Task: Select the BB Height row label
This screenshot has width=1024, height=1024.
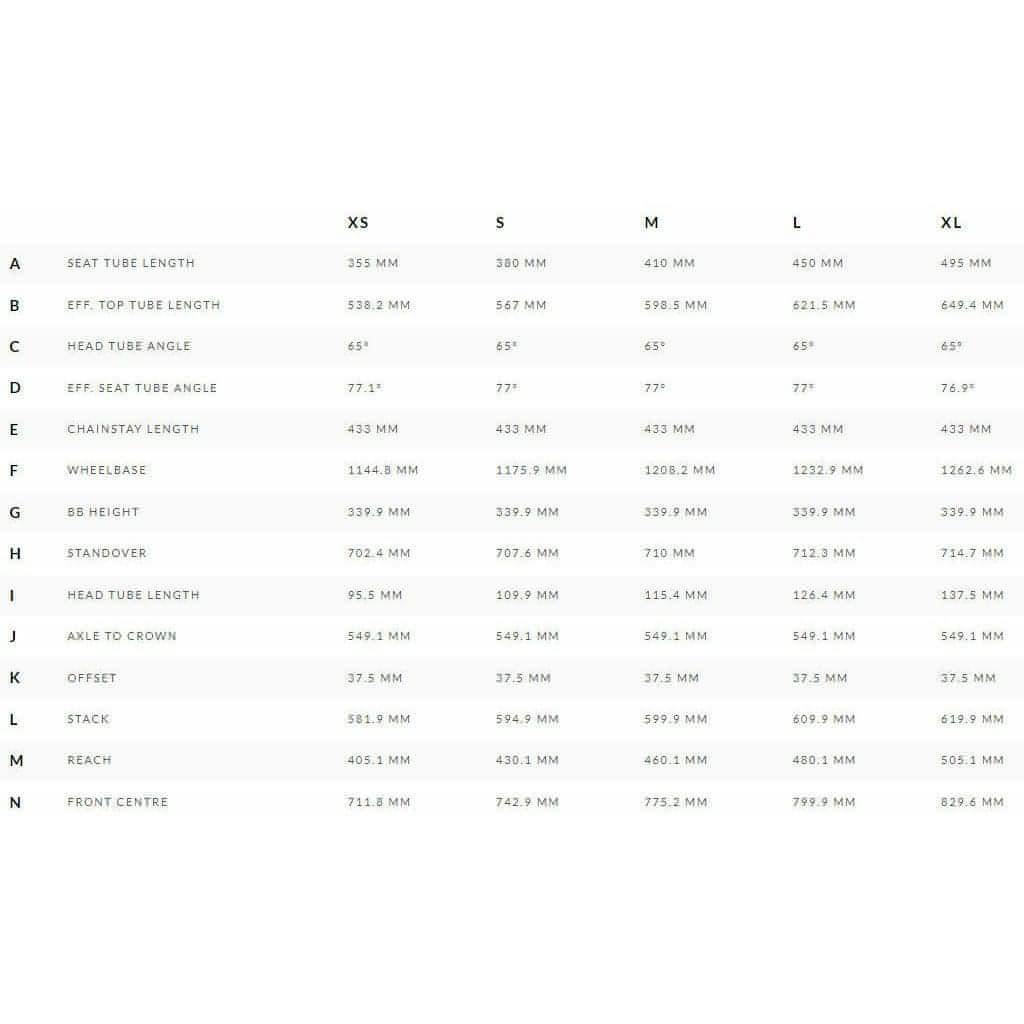Action: click(x=103, y=512)
